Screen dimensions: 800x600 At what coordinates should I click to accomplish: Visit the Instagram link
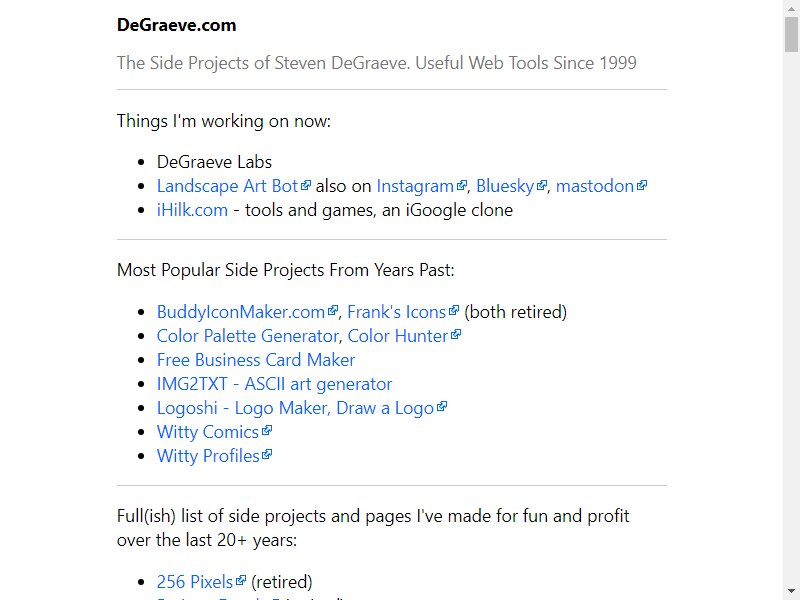pos(415,186)
